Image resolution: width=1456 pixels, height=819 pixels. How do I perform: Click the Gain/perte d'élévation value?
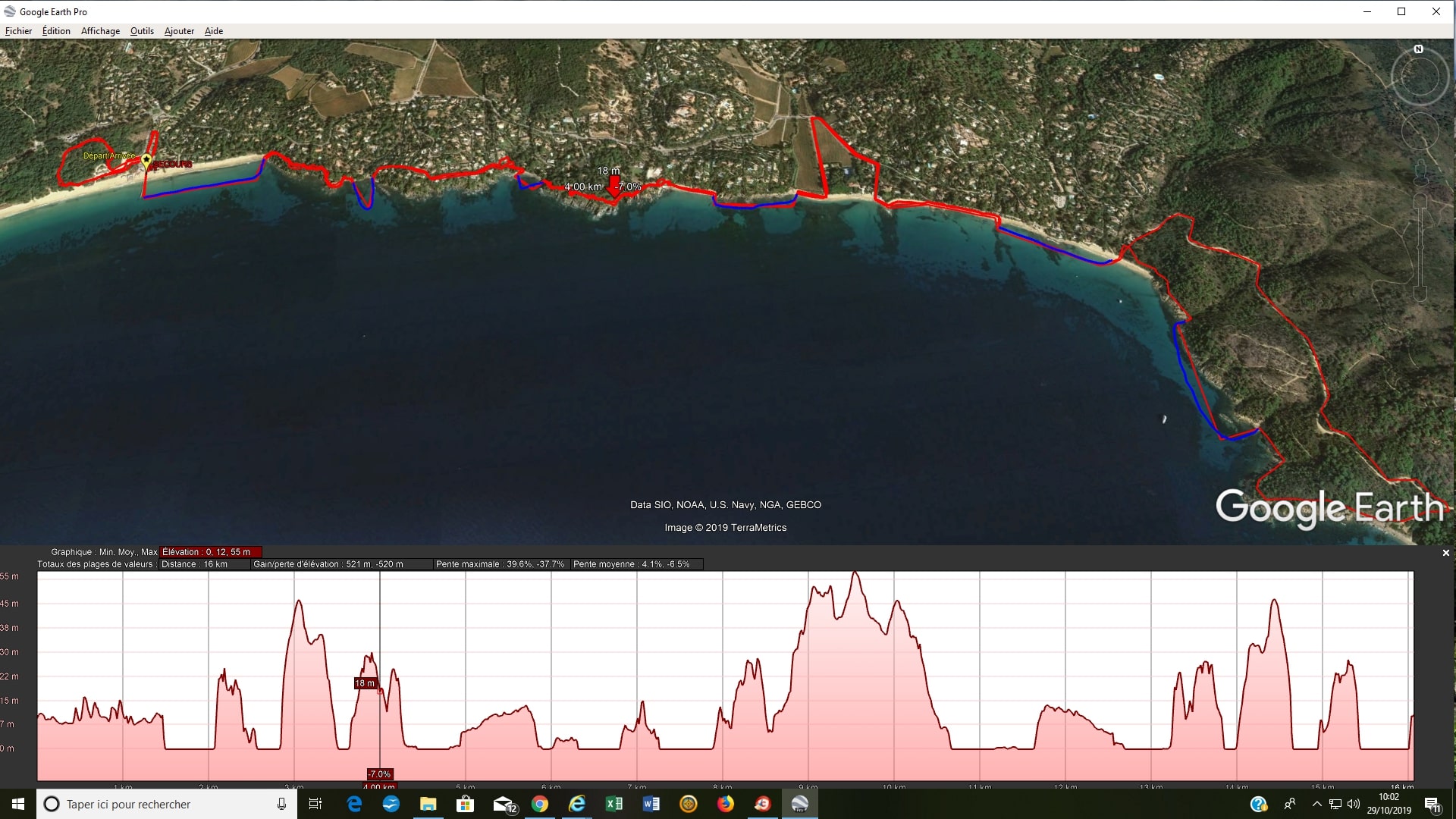click(341, 564)
